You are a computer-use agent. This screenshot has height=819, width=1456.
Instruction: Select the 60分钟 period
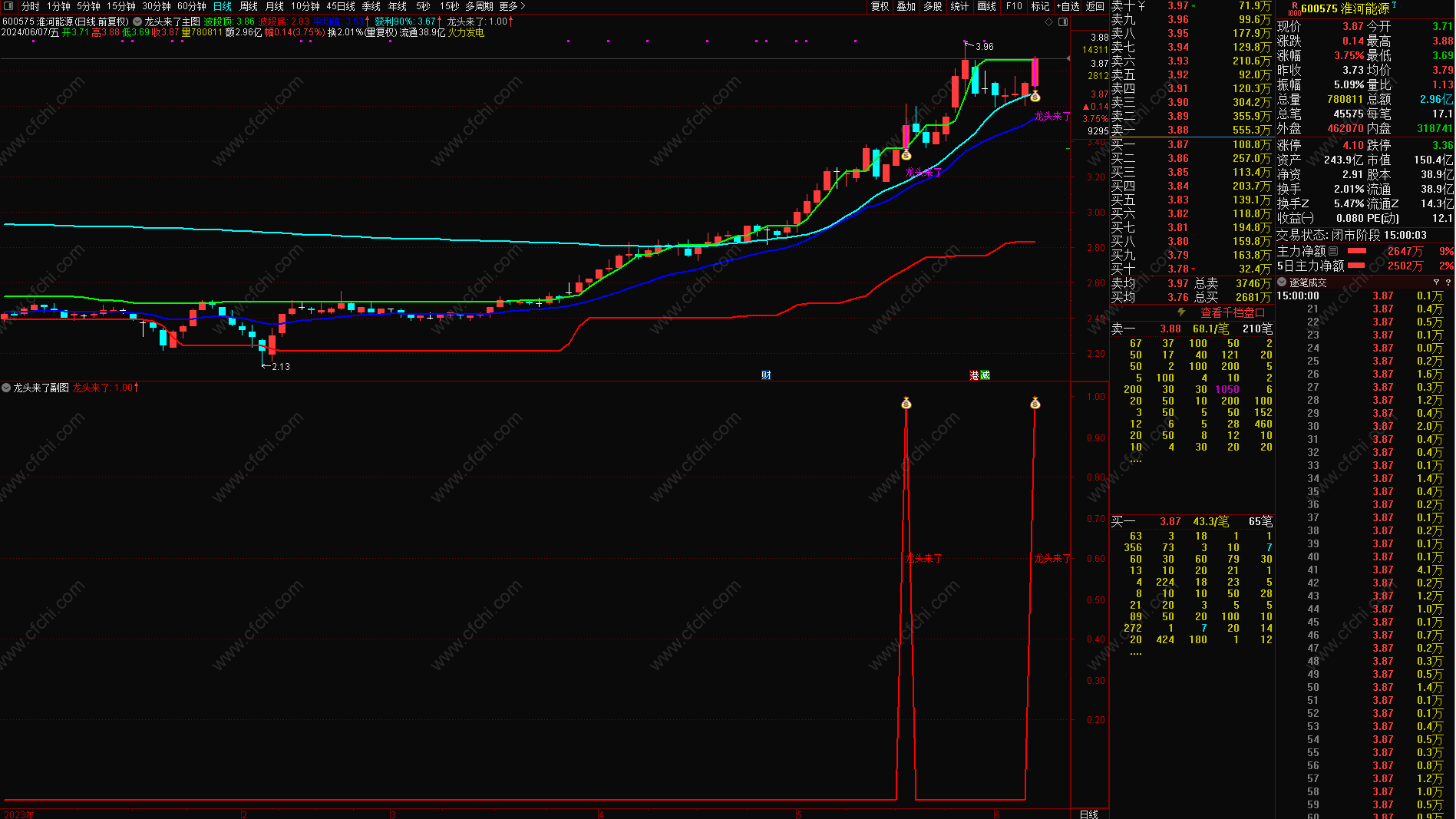click(192, 6)
